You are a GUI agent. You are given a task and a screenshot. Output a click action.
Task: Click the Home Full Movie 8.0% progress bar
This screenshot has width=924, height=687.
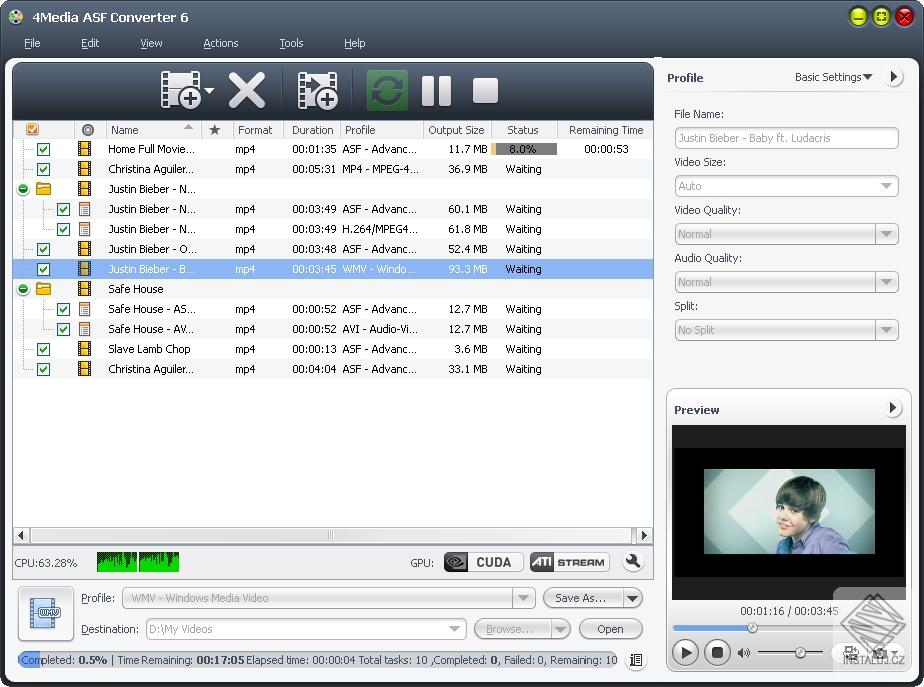[x=523, y=149]
